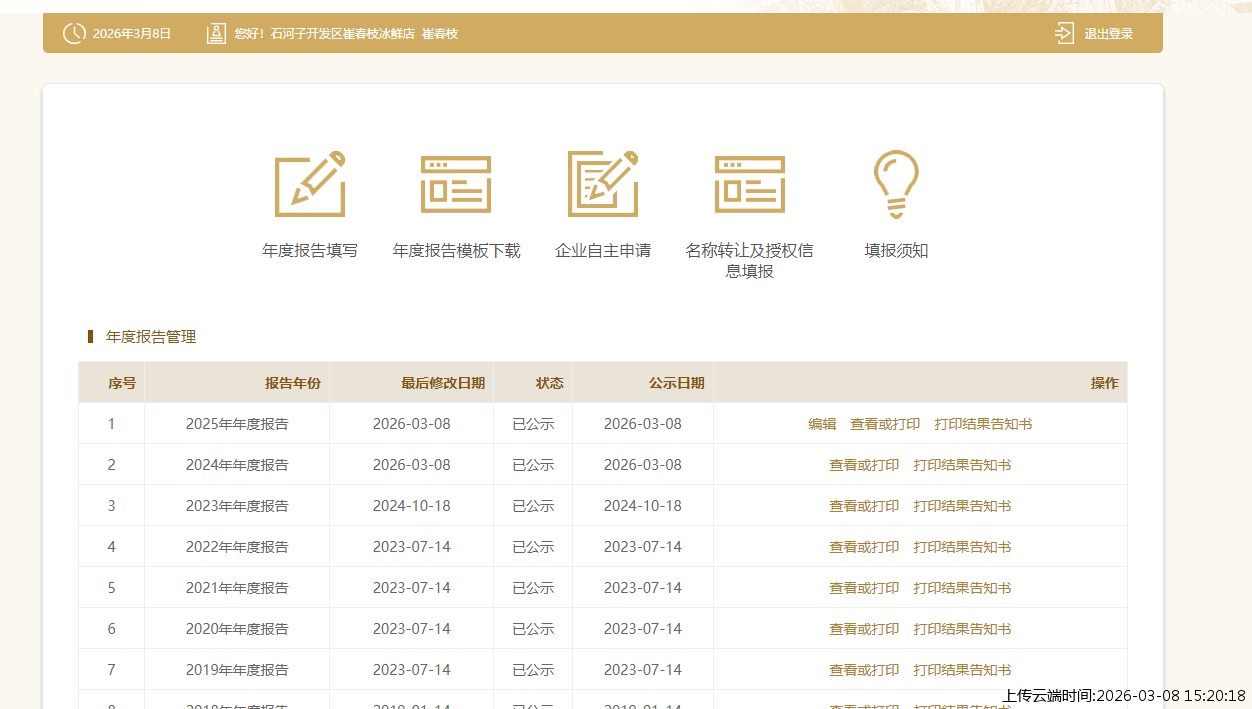Screen dimensions: 1252x709
Task: Click the 退出登录 link
Action: pyautogui.click(x=1108, y=34)
